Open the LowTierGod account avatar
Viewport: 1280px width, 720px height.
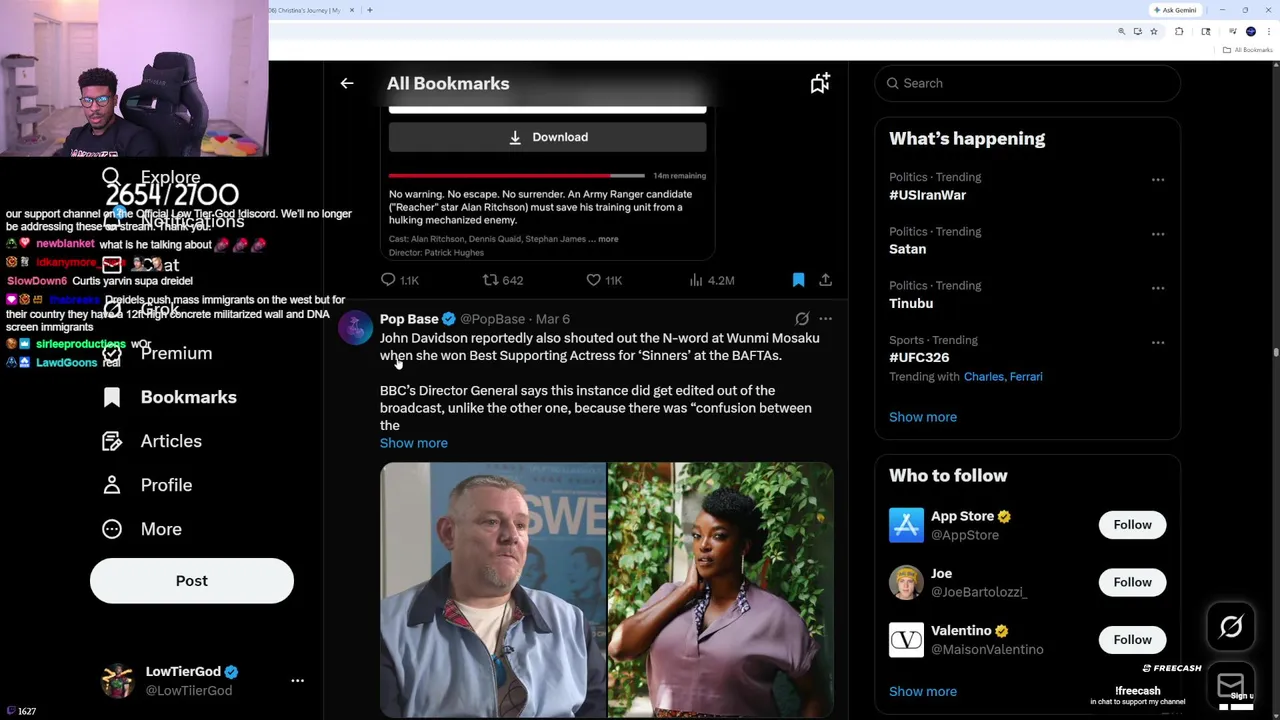click(x=118, y=681)
